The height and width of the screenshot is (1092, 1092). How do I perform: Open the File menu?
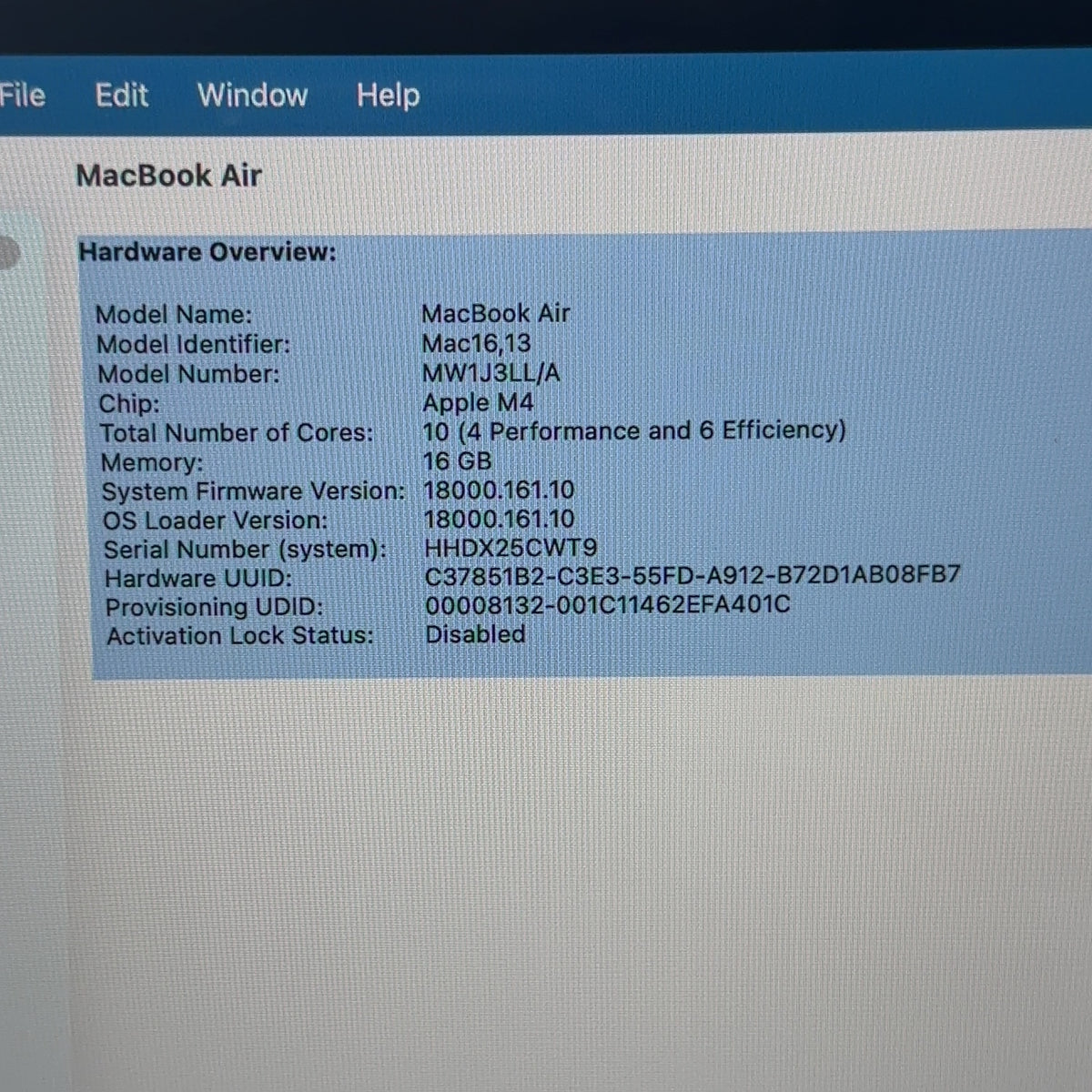(x=22, y=95)
